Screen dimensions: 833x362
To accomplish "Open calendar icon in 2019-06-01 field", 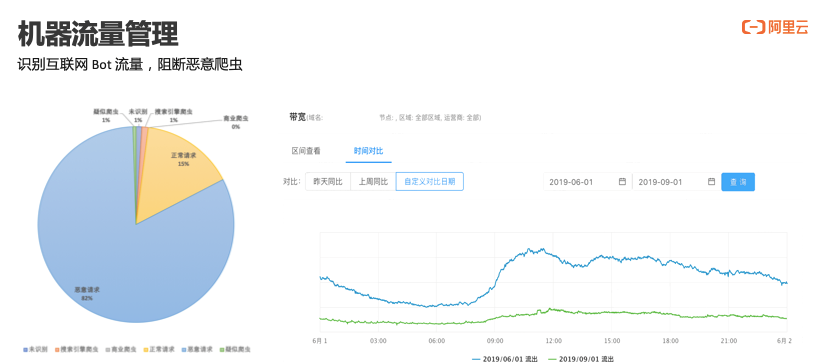I will point(622,182).
